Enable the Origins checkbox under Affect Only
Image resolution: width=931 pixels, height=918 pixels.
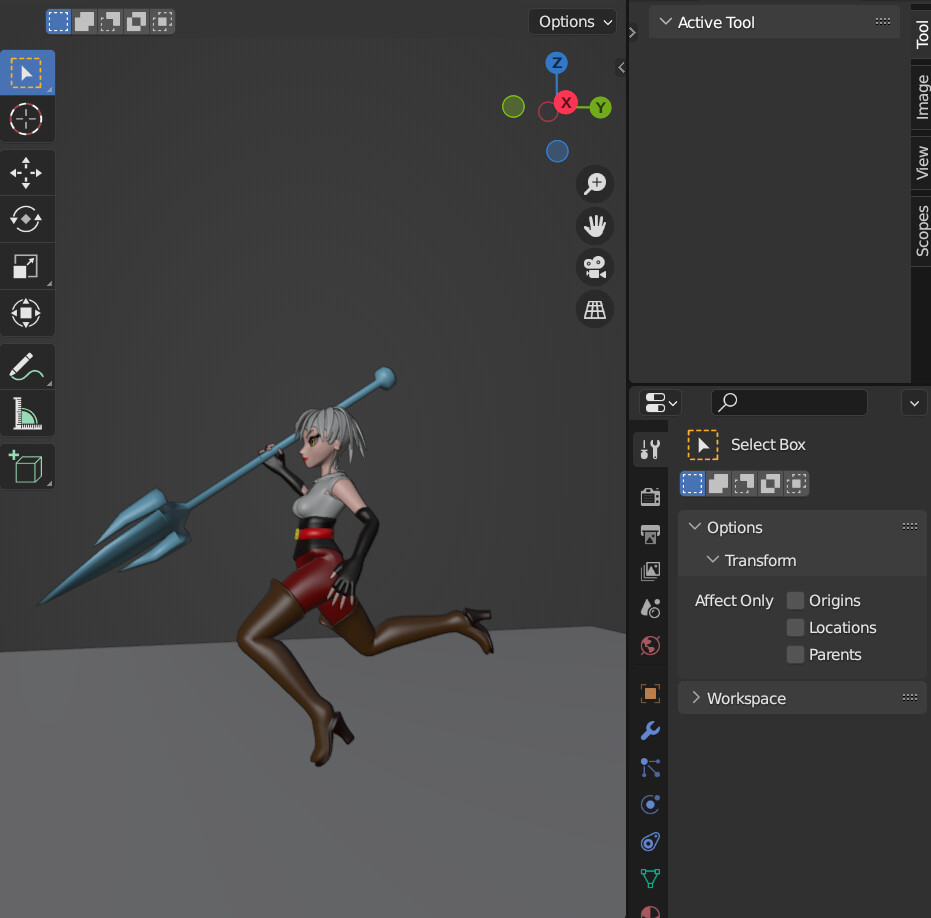click(x=795, y=600)
